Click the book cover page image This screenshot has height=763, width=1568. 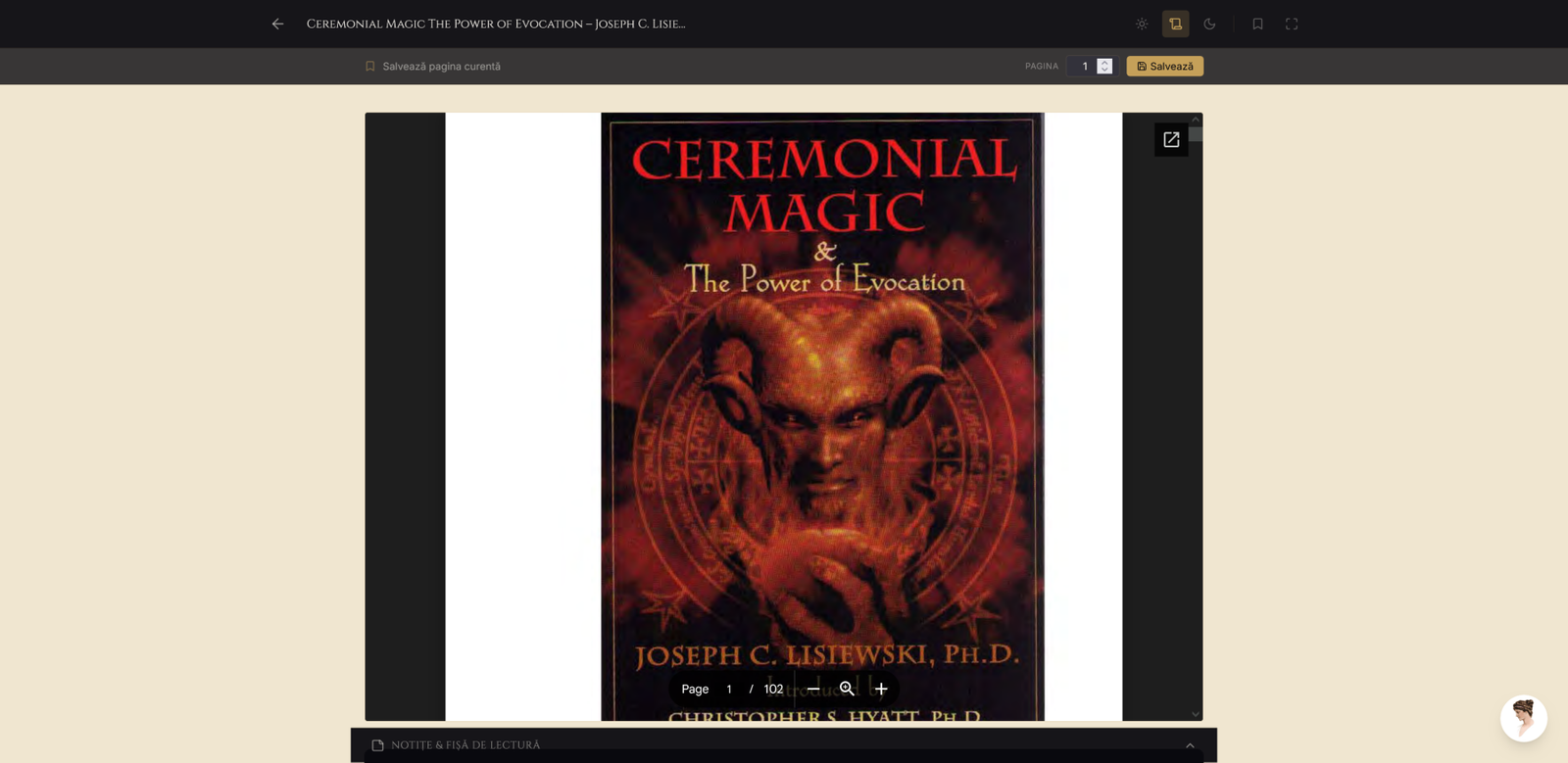[x=822, y=416]
